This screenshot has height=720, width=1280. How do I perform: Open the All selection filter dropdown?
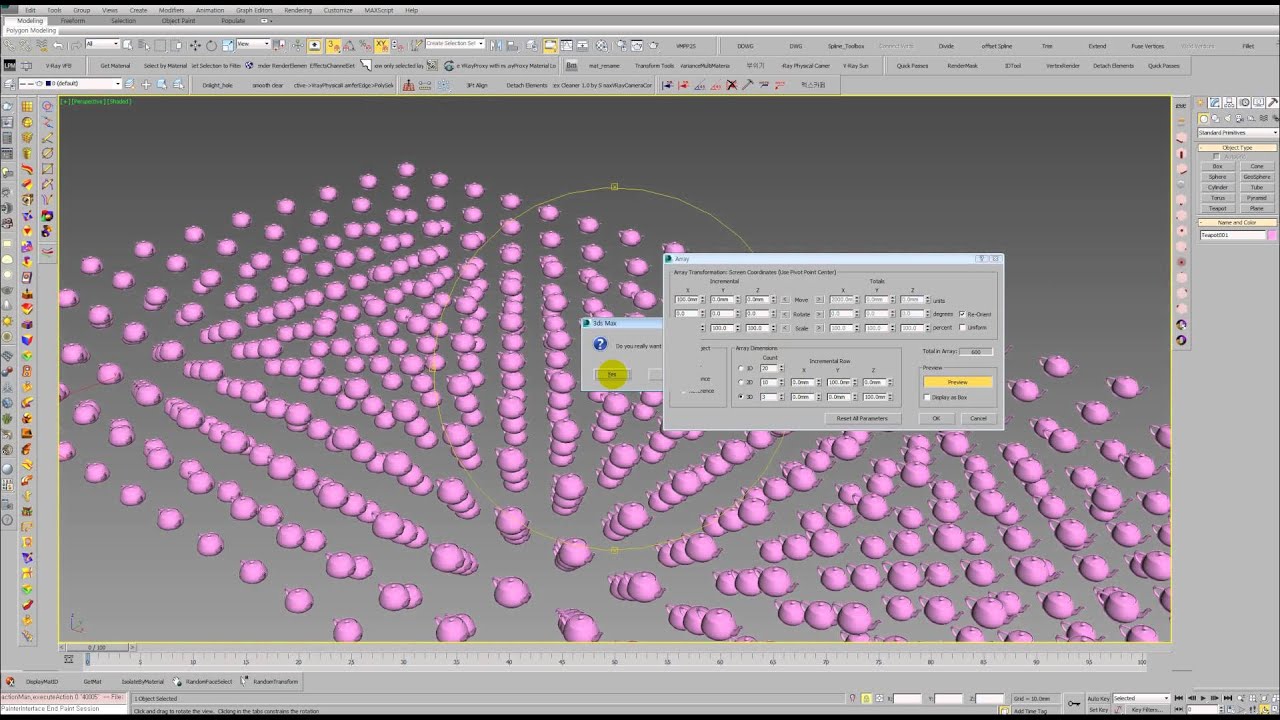(102, 44)
